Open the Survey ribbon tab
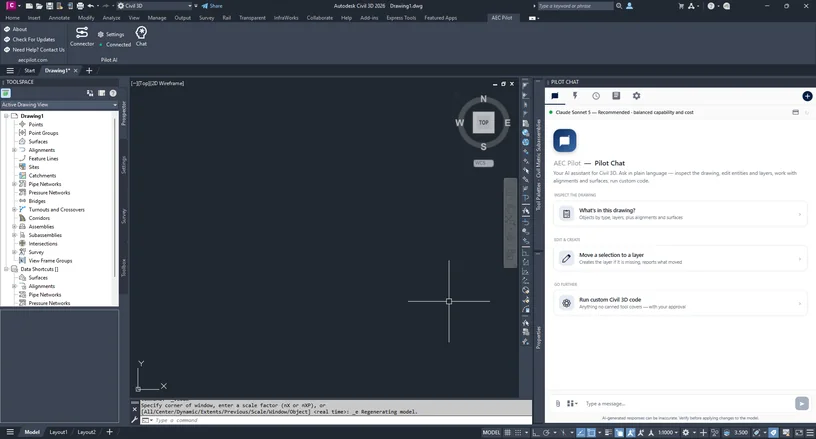The height and width of the screenshot is (439, 816). (x=207, y=18)
